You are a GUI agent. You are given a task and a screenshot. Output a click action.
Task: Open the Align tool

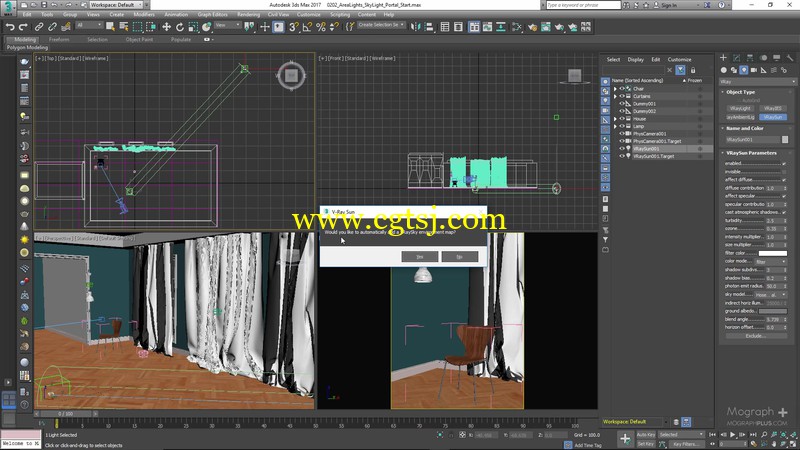(x=429, y=27)
